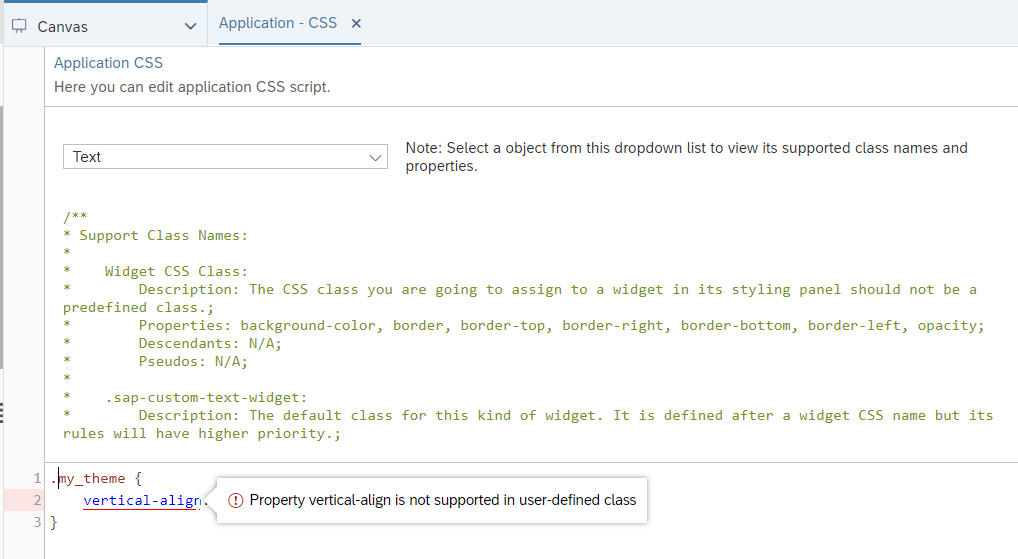This screenshot has width=1018, height=559.
Task: Open the Text object dropdown arrow
Action: click(376, 157)
